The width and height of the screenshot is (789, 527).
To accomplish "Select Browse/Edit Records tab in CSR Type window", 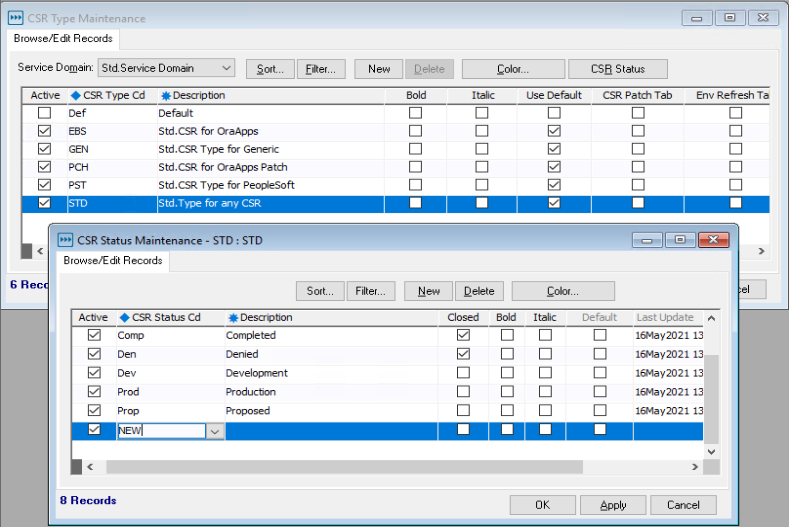I will pos(64,39).
